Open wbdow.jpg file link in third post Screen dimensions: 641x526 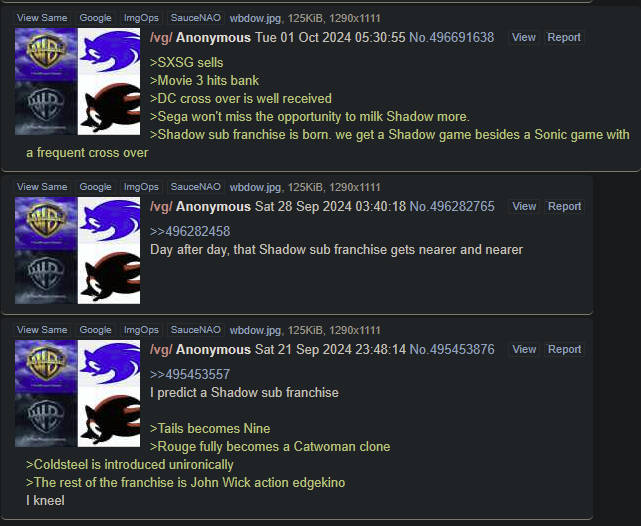point(255,330)
